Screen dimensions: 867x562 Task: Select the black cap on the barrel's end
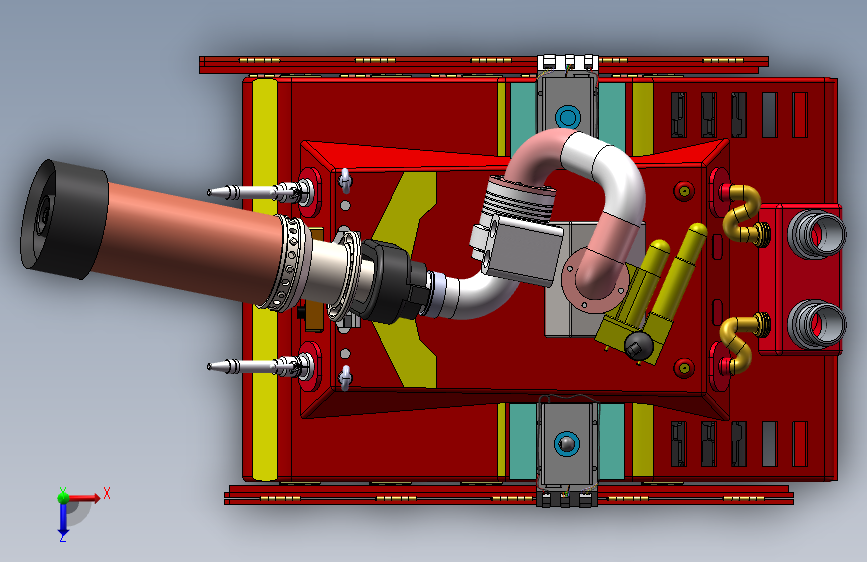[64, 220]
